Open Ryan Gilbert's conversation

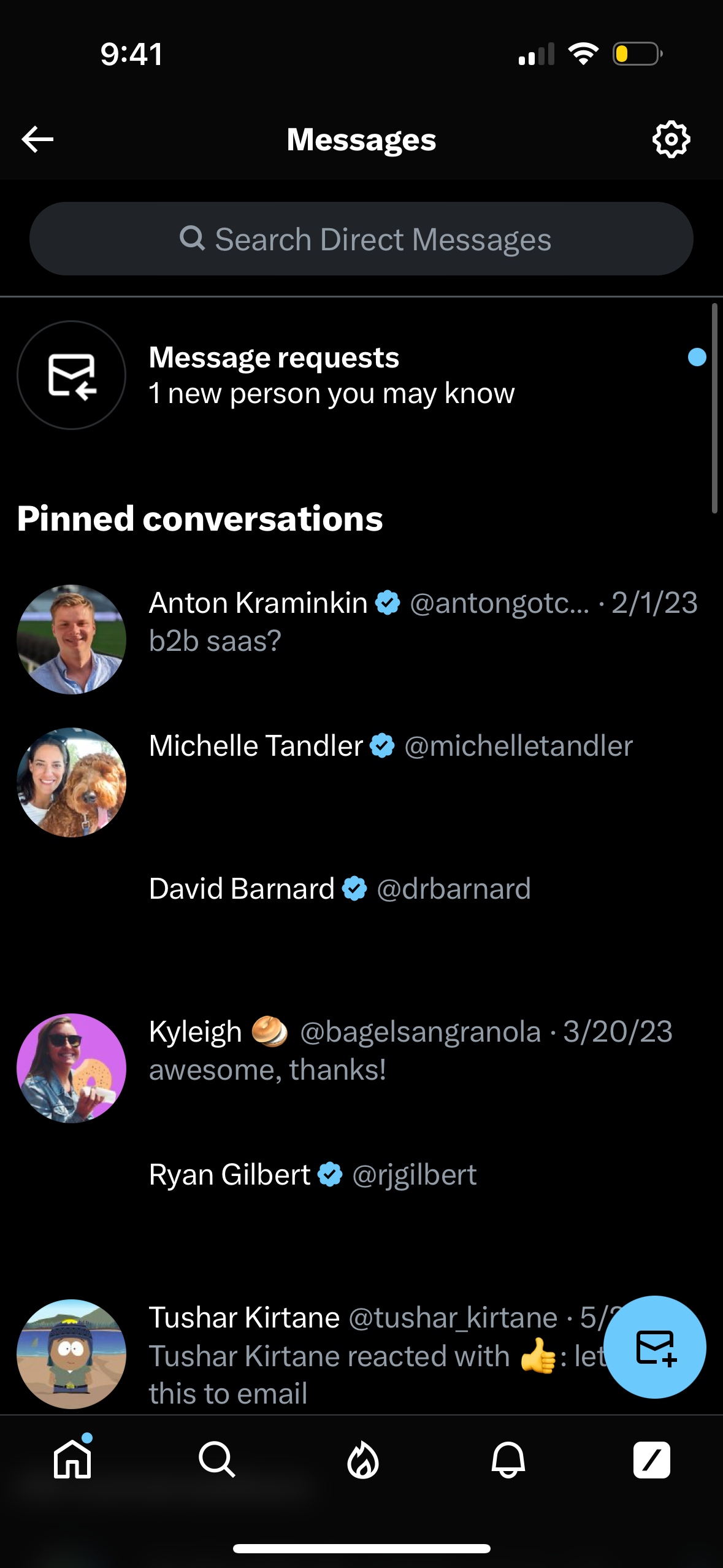[x=312, y=1174]
